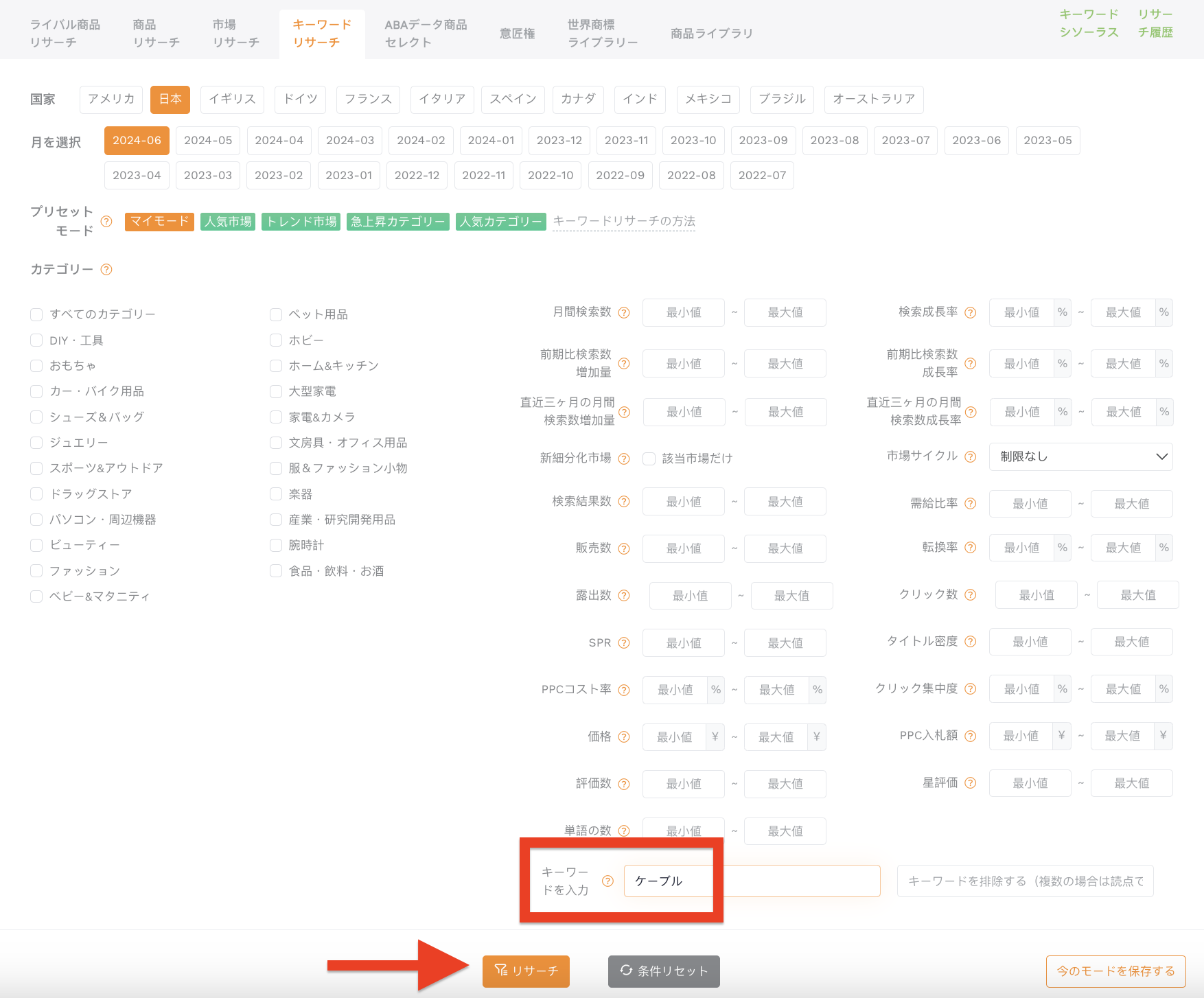Enable the 家電&カメラ checkbox
This screenshot has width=1204, height=998.
(x=276, y=417)
